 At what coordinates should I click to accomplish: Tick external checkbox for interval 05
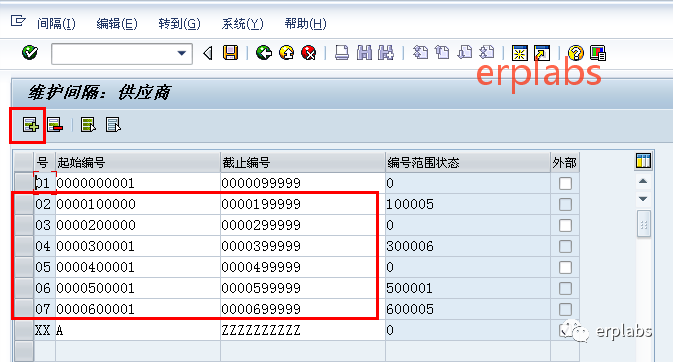pos(565,268)
